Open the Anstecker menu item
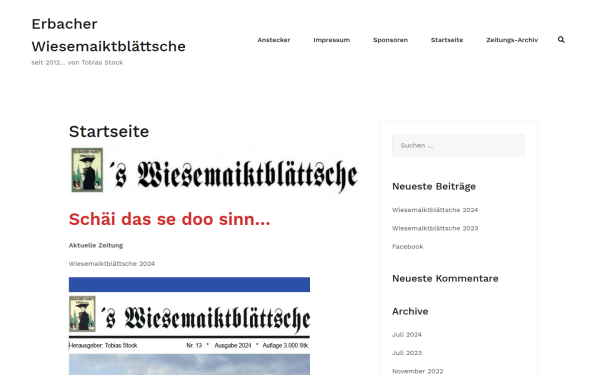This screenshot has width=600, height=375. pos(274,40)
